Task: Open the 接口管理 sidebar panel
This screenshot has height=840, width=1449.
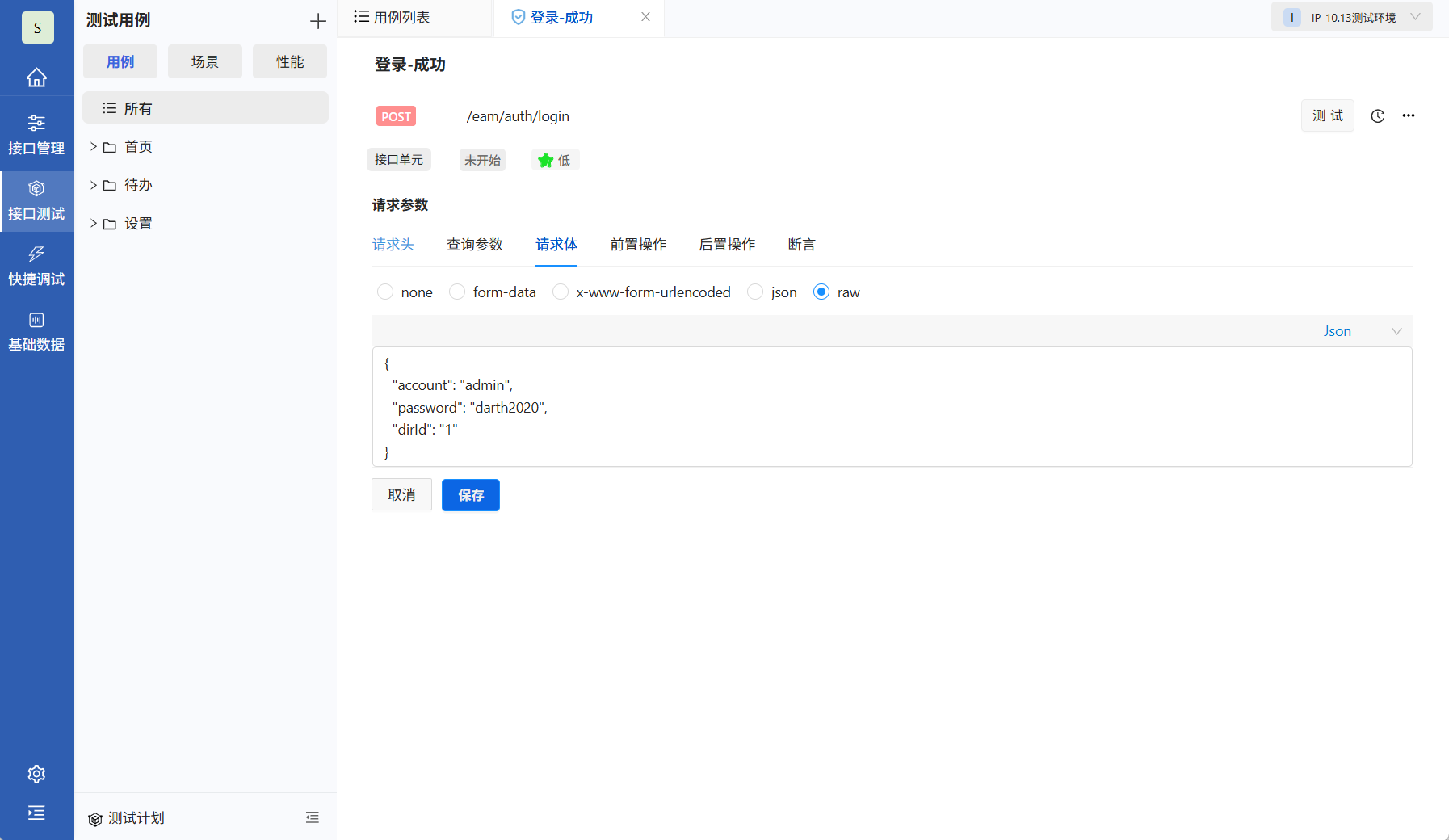Action: pyautogui.click(x=37, y=133)
